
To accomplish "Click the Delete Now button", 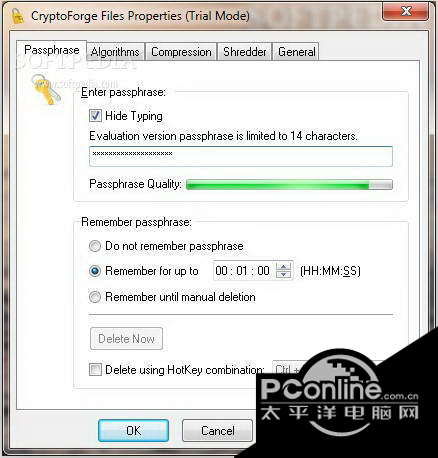I will (126, 339).
